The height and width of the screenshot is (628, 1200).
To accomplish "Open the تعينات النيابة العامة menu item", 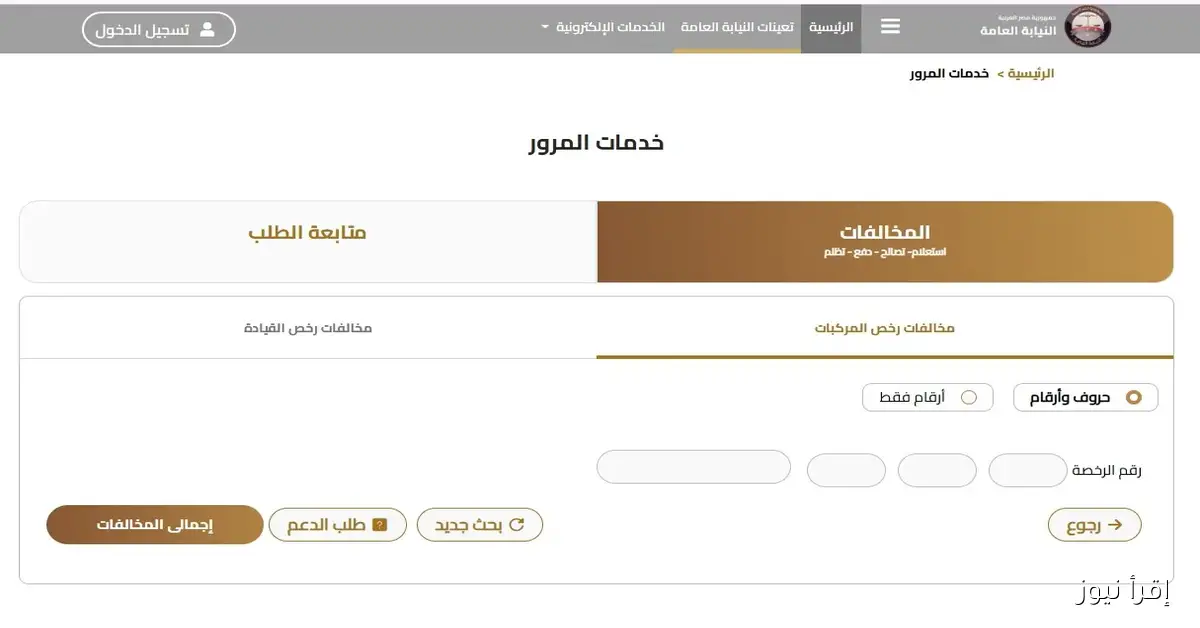I will point(736,27).
